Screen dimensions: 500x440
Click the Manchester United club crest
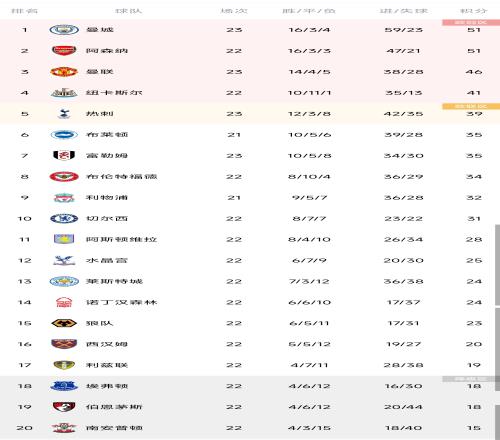(x=64, y=72)
